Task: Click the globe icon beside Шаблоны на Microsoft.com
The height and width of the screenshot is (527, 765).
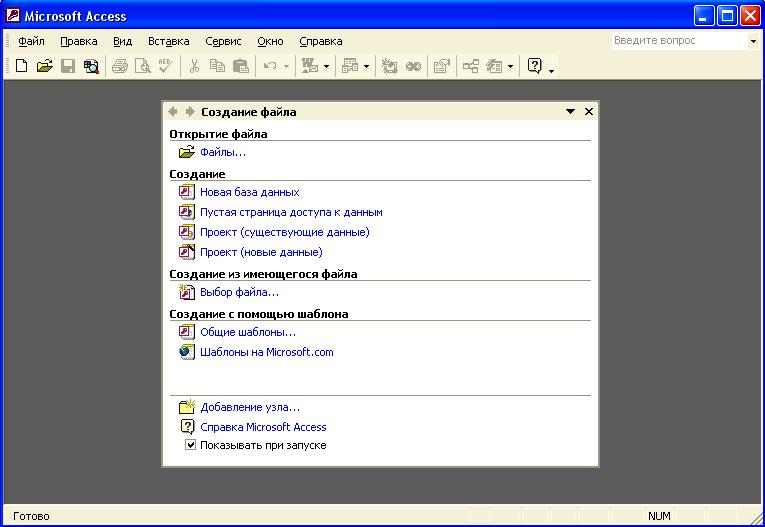Action: (186, 352)
